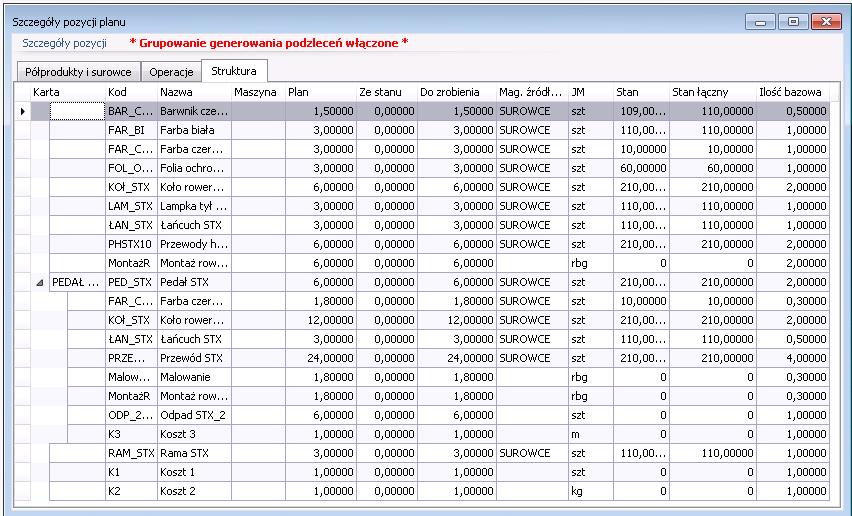The height and width of the screenshot is (516, 852).
Task: Click the Maszyna column header
Action: click(259, 92)
